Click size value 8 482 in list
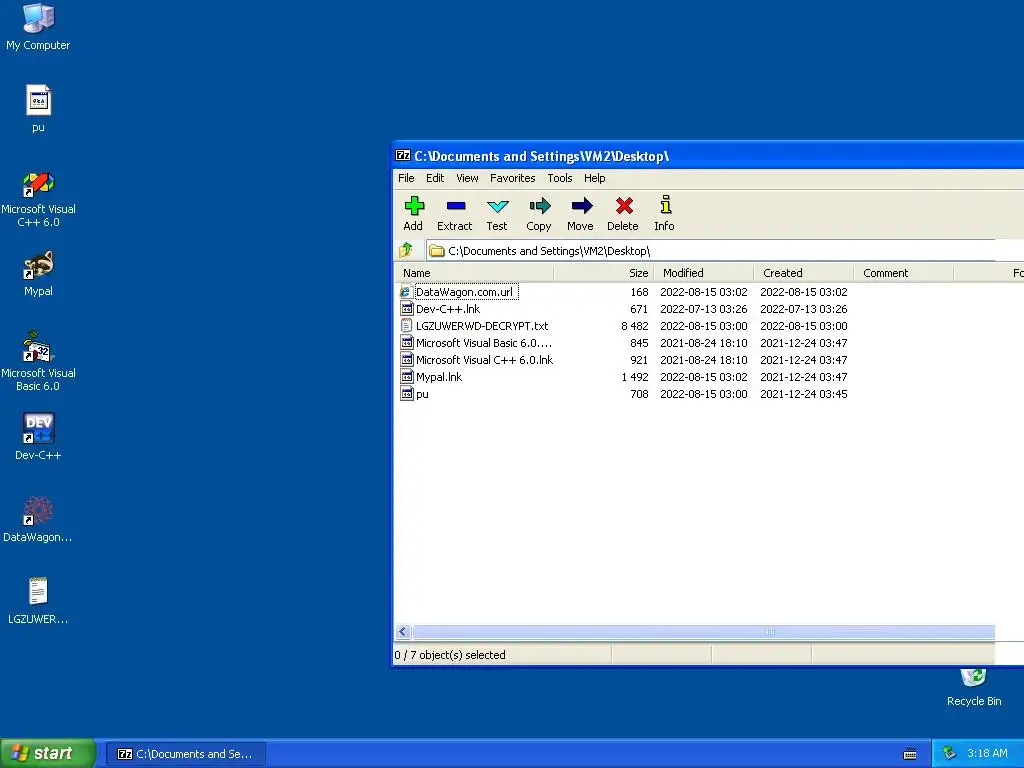The image size is (1024, 768). coord(635,326)
